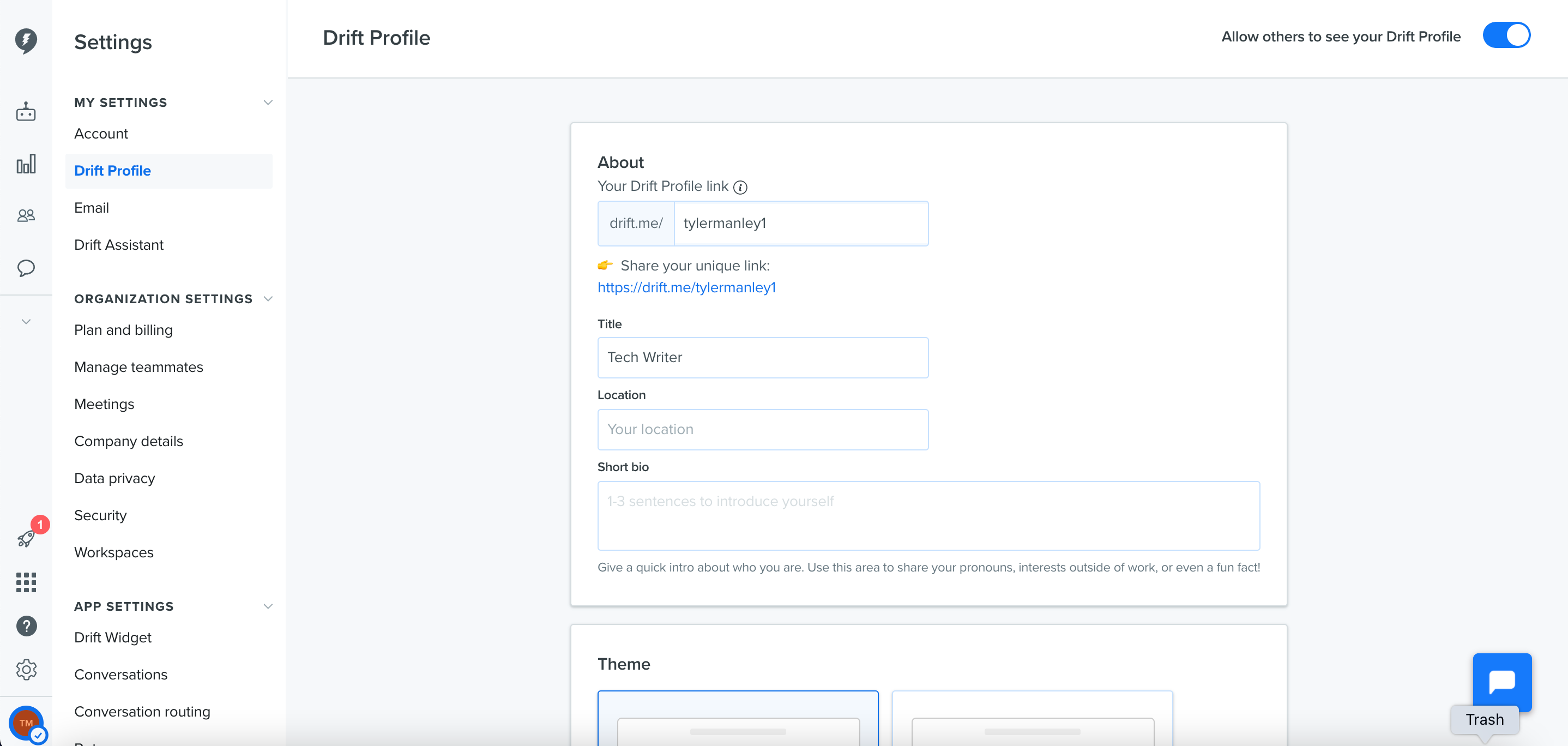Open Security settings
The image size is (1568, 746).
click(x=100, y=516)
